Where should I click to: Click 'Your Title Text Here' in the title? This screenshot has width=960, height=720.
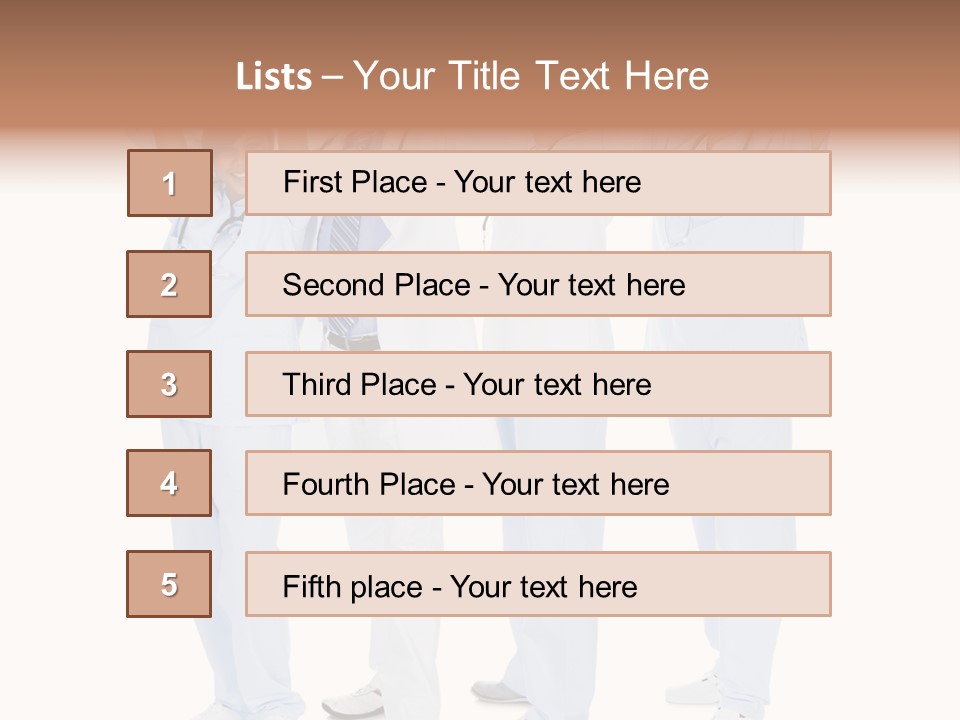tap(531, 77)
